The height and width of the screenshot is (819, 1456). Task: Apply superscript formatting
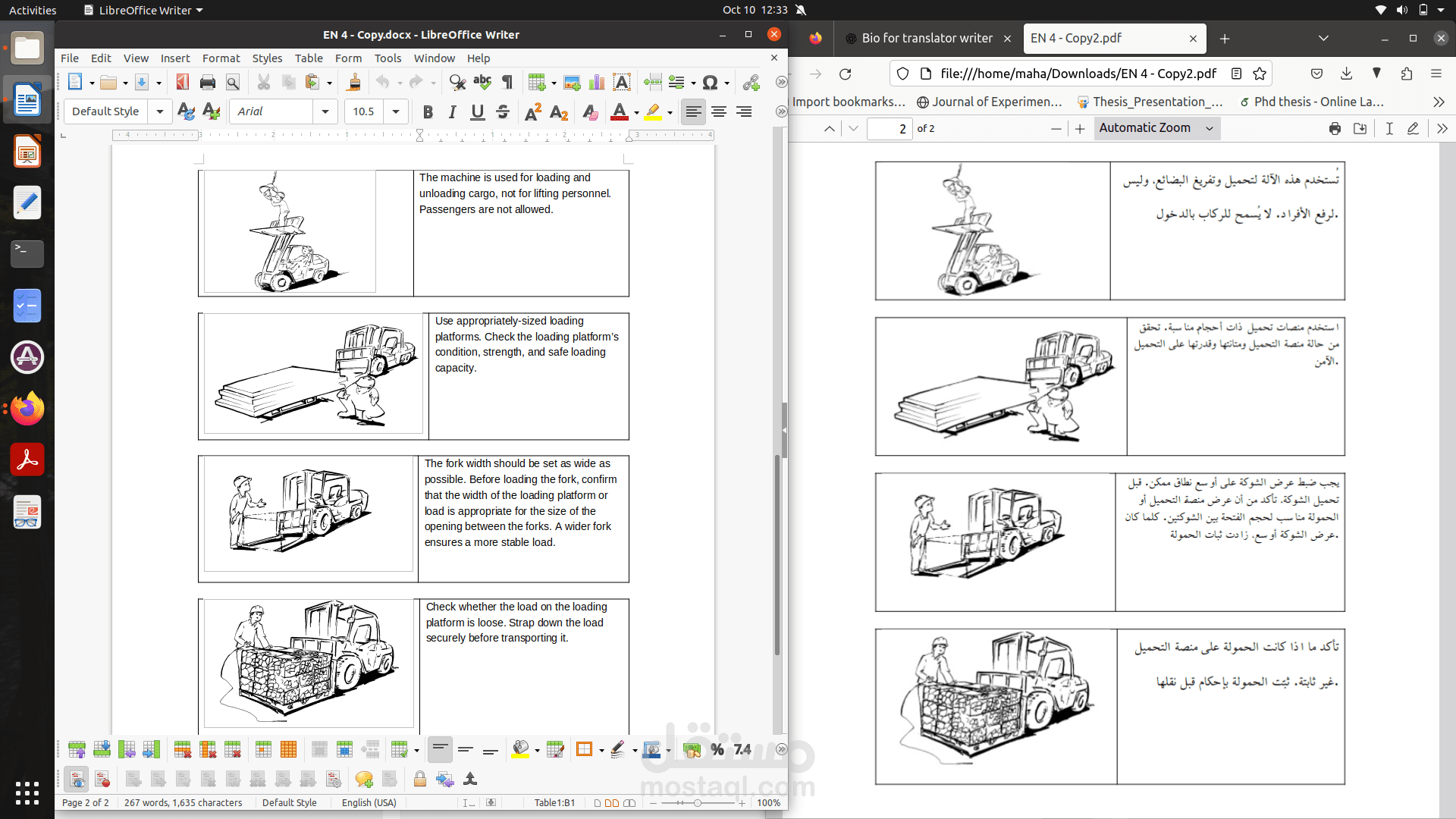coord(533,112)
